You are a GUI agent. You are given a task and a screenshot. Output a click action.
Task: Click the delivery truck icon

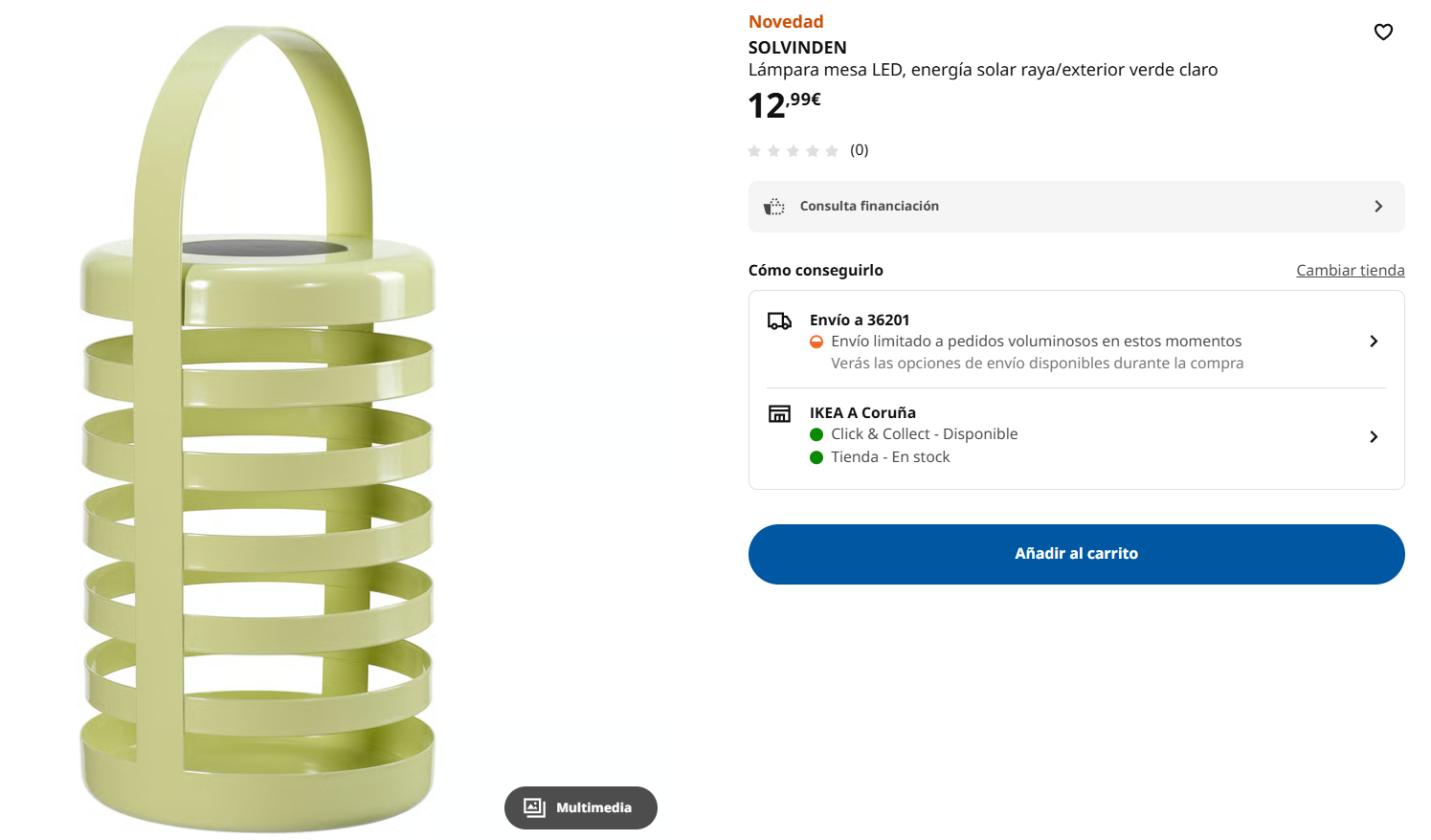(x=779, y=321)
